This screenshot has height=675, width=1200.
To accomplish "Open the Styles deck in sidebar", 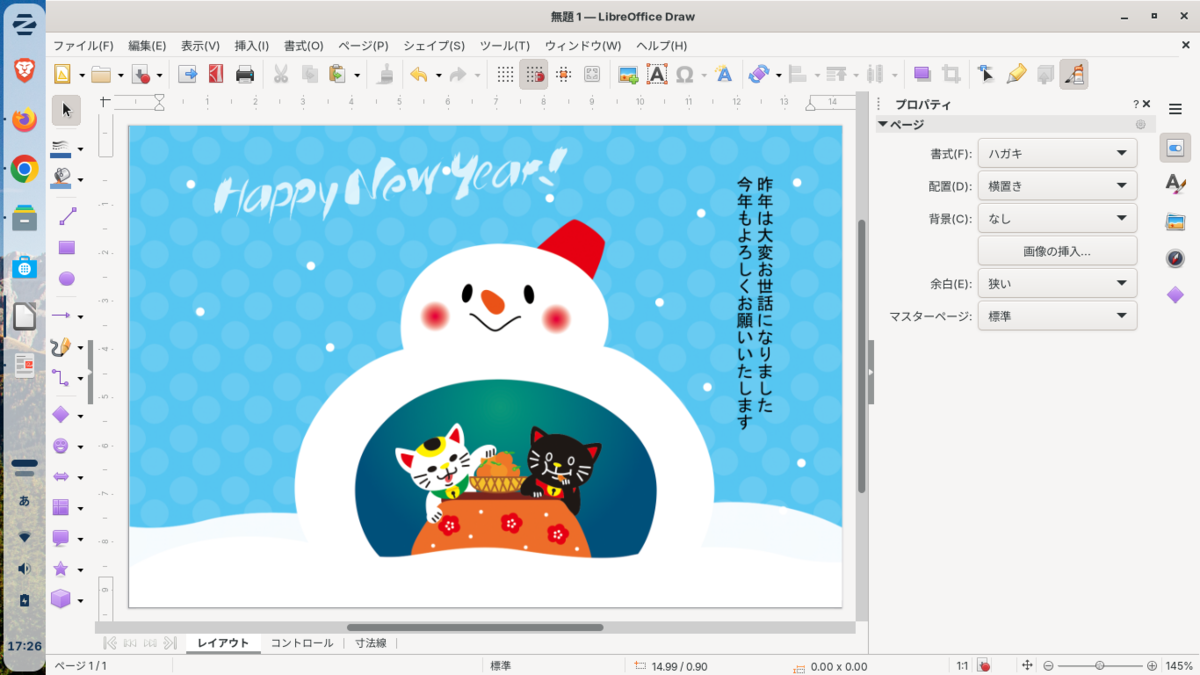I will [x=1175, y=185].
